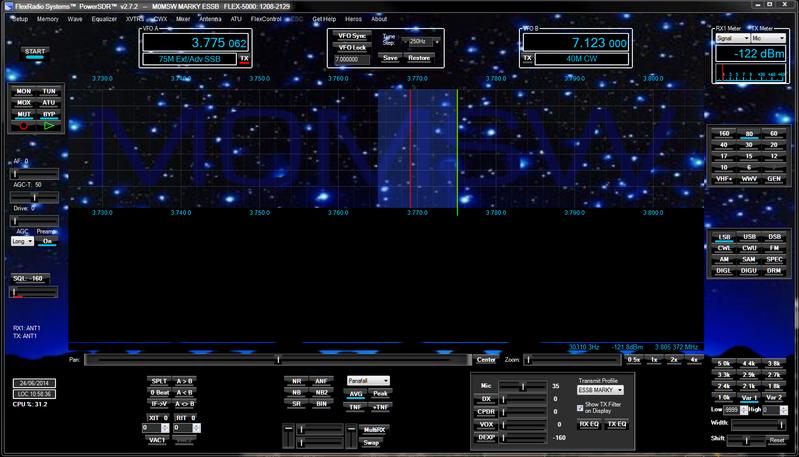Screen dimensions: 799x457
Task: Enable ANF auto notch filter
Action: pos(321,381)
